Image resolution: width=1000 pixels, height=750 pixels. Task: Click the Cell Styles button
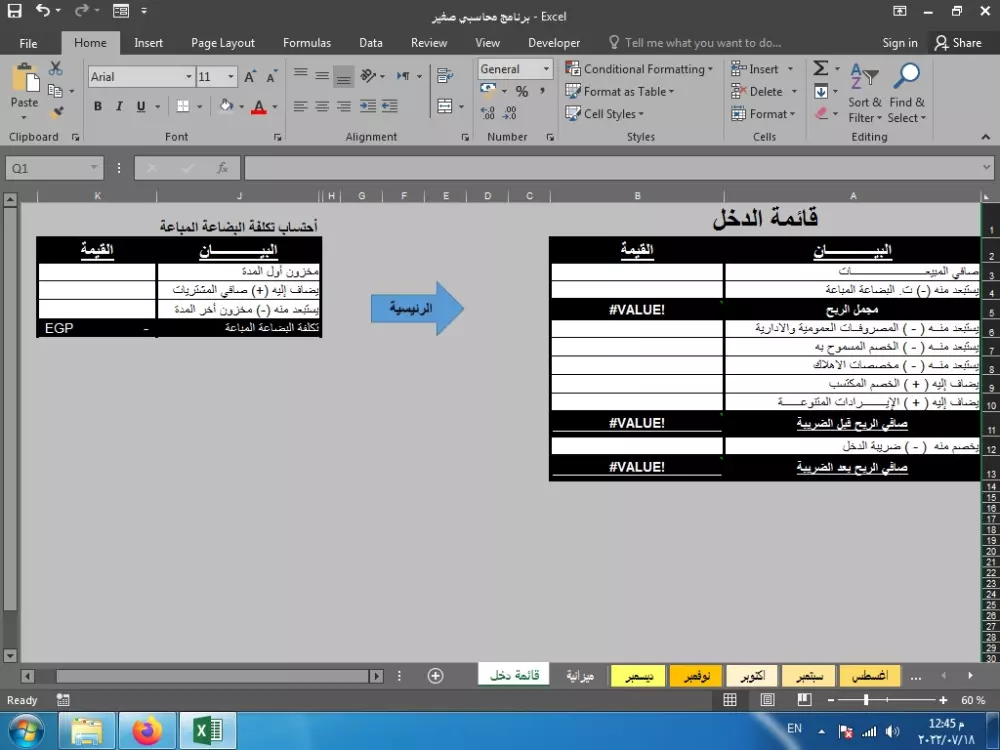605,113
